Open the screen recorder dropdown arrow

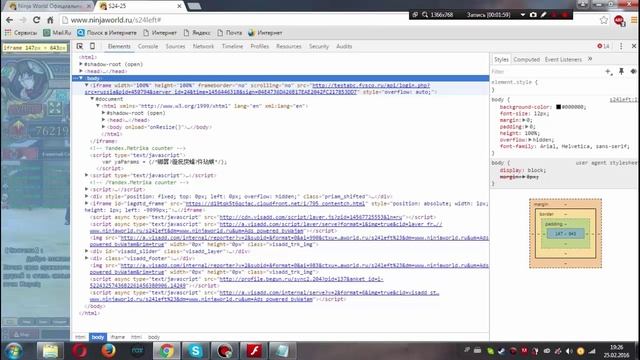pos(523,15)
